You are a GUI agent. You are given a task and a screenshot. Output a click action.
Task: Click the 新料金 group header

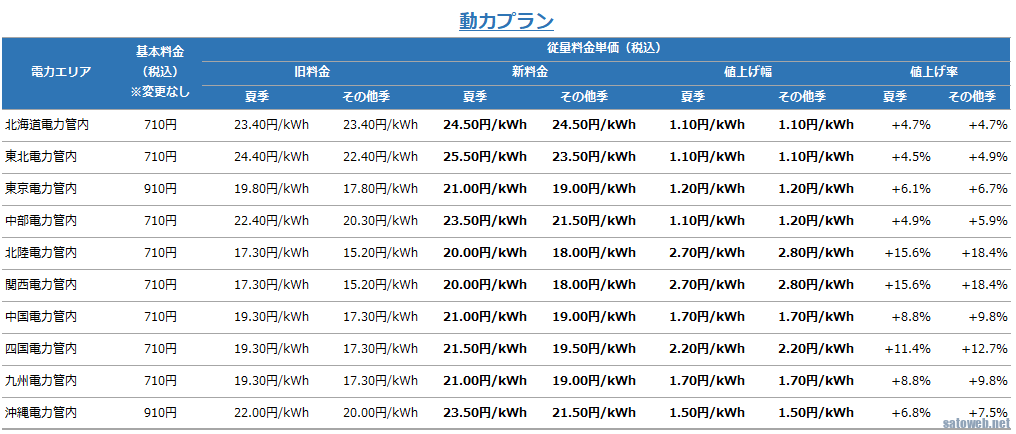click(x=529, y=72)
